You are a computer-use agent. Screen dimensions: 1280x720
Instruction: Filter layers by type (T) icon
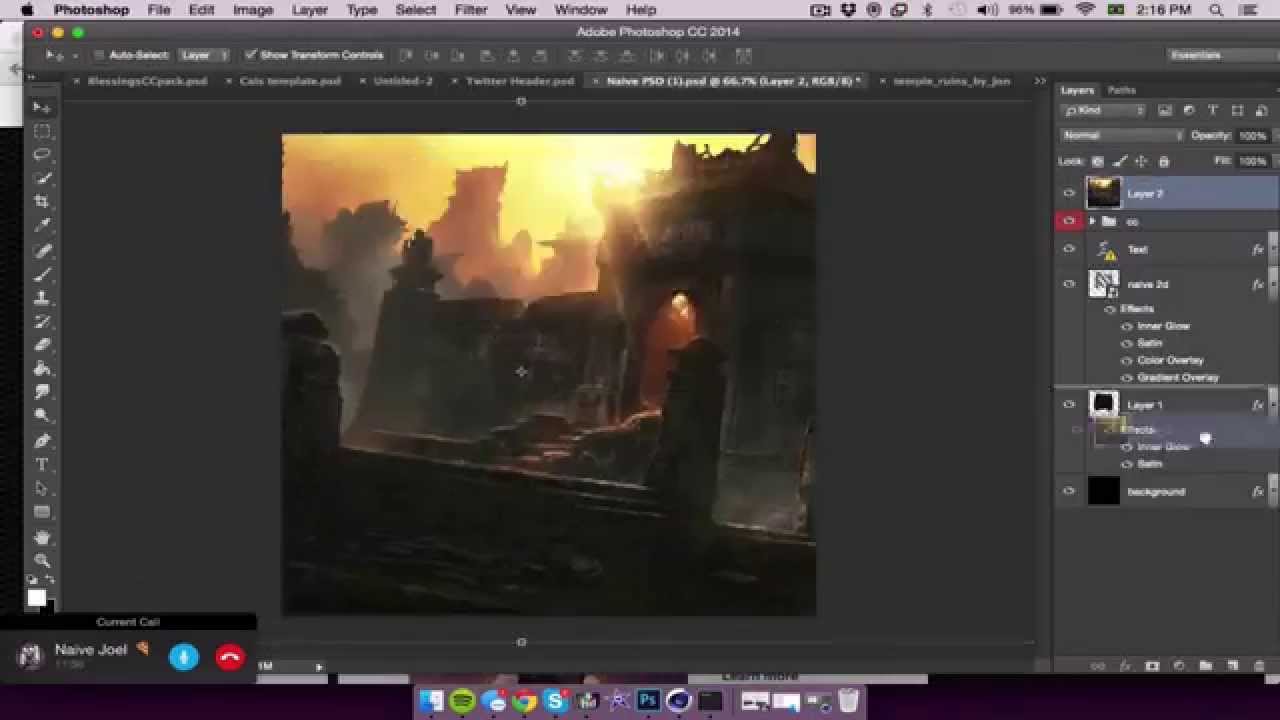tap(1213, 111)
